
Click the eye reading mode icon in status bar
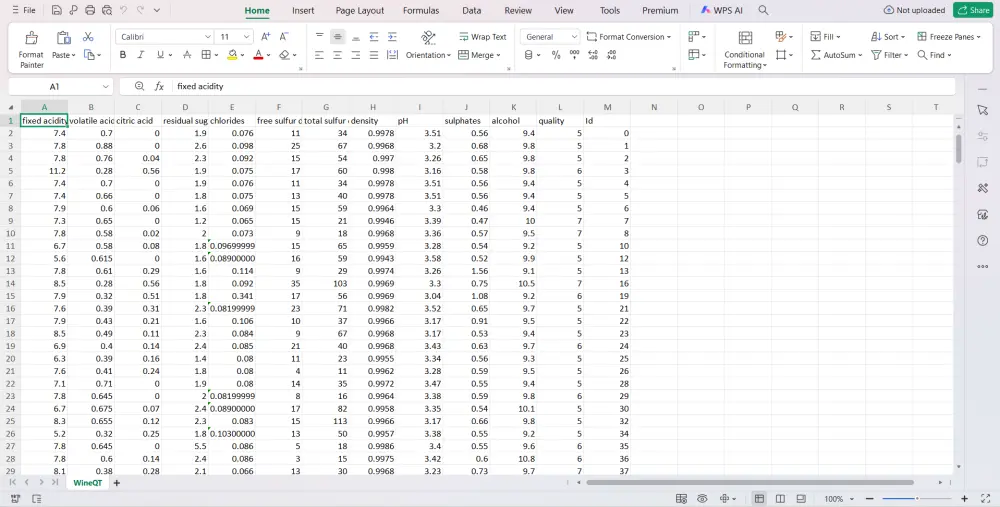coord(702,499)
